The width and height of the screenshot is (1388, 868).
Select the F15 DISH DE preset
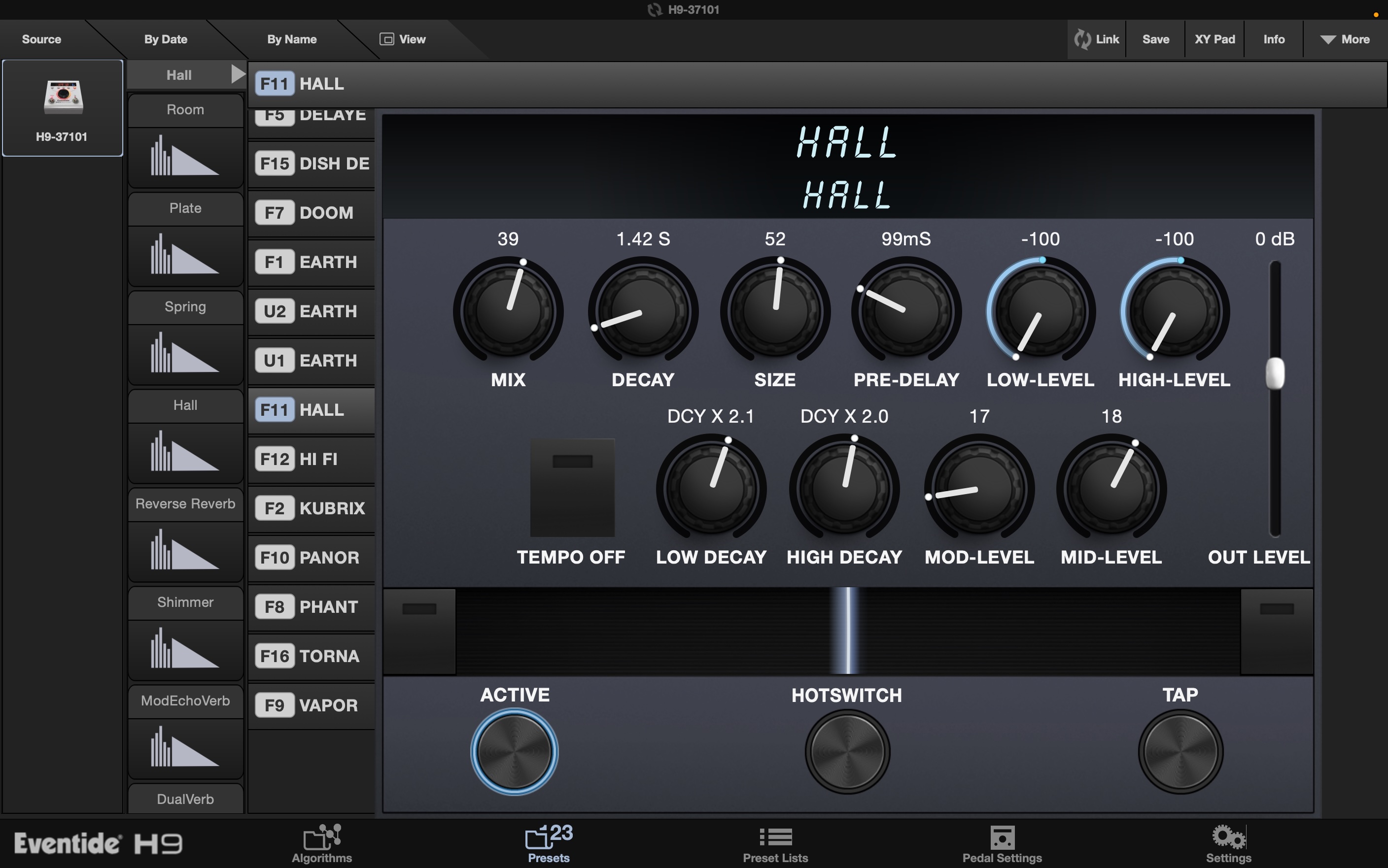[312, 164]
